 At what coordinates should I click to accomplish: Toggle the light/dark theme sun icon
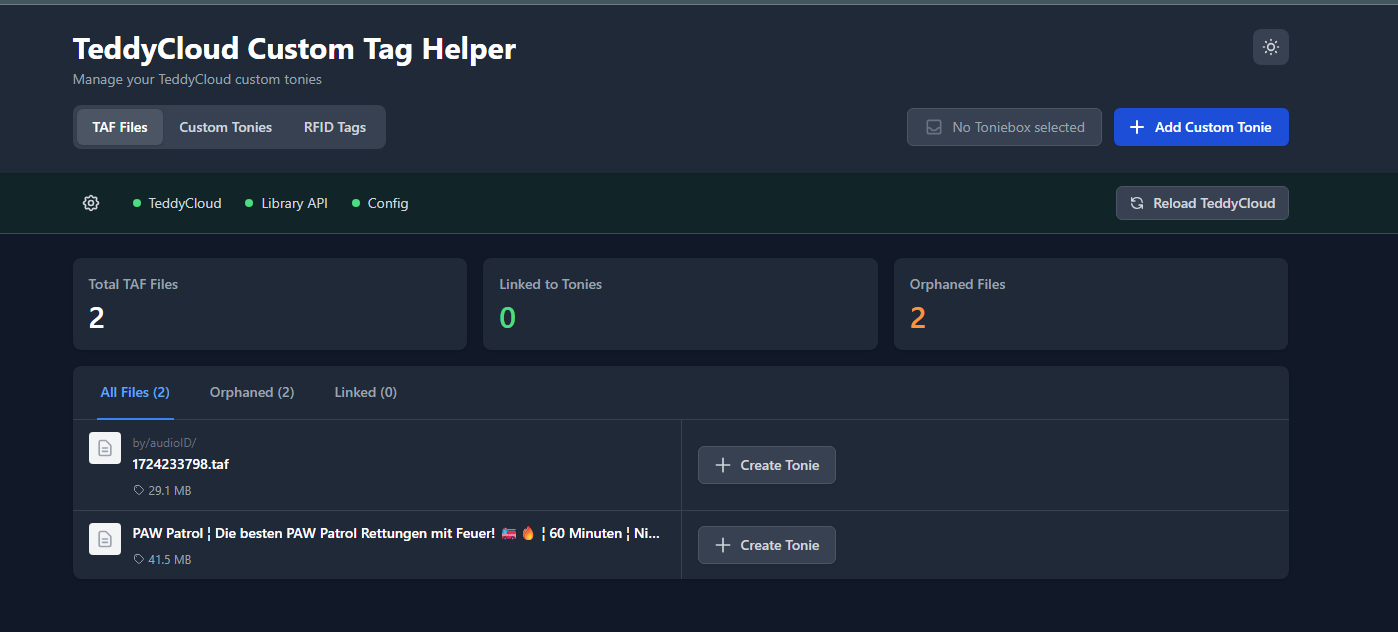[x=1270, y=47]
